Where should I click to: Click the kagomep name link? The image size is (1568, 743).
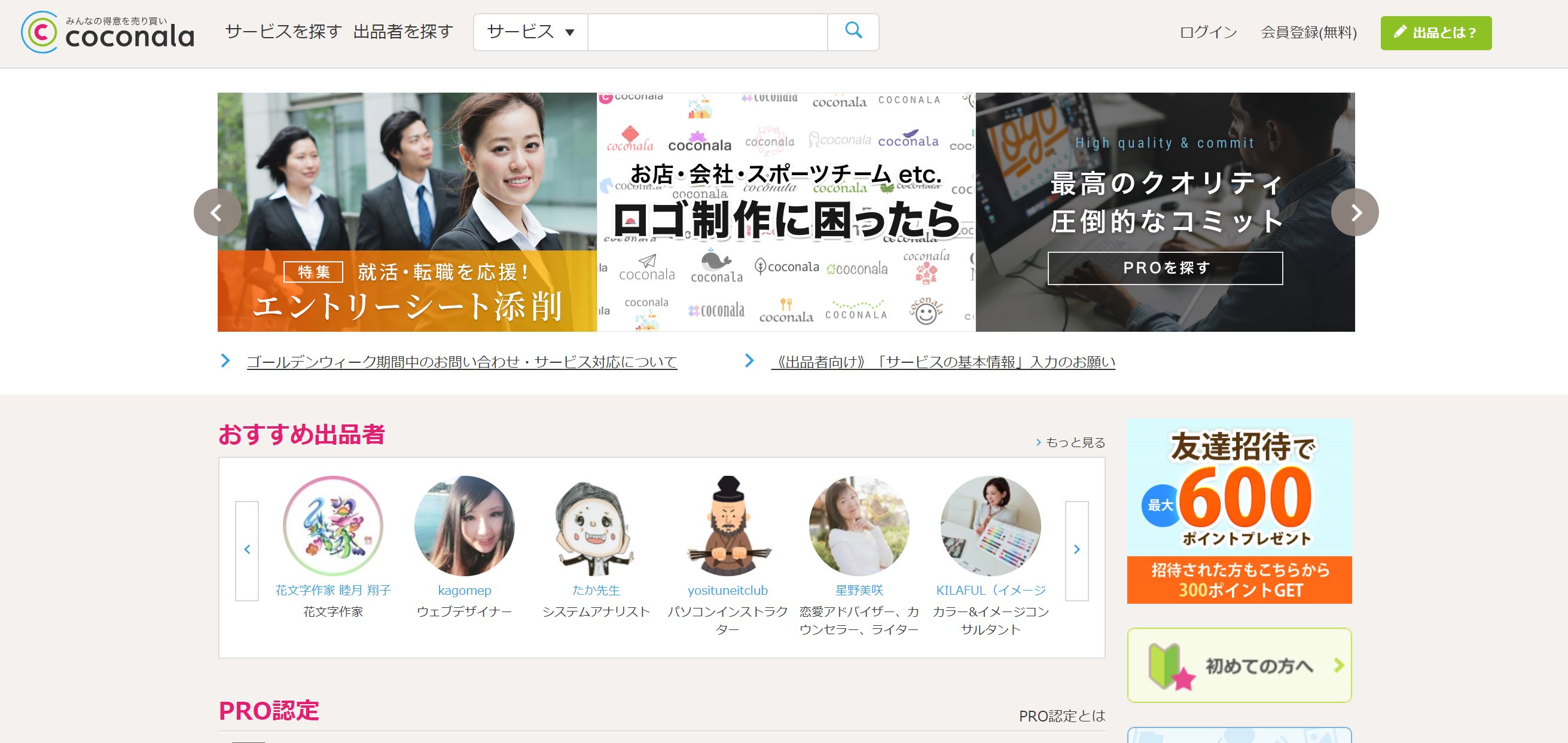[x=465, y=590]
